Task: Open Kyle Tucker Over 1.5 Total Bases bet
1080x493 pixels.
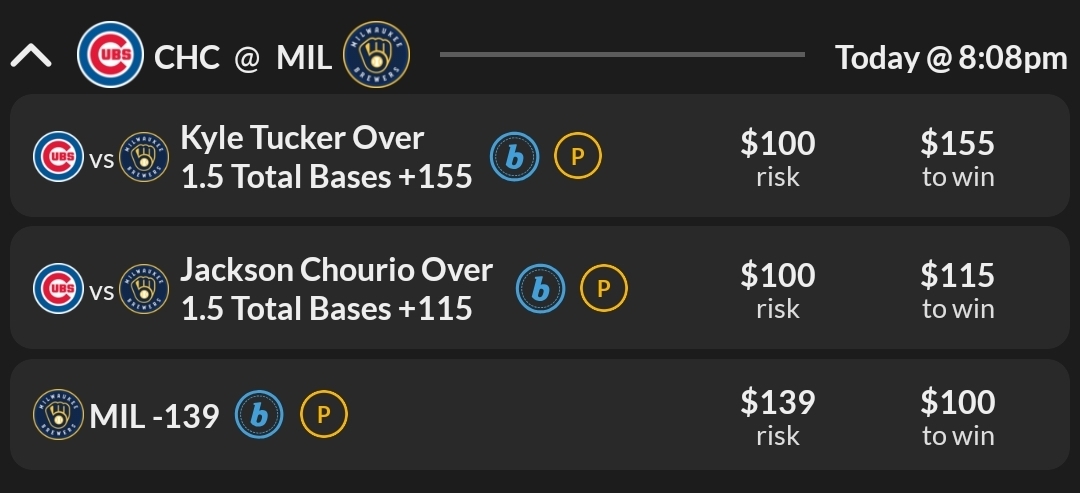Action: pyautogui.click(x=326, y=157)
